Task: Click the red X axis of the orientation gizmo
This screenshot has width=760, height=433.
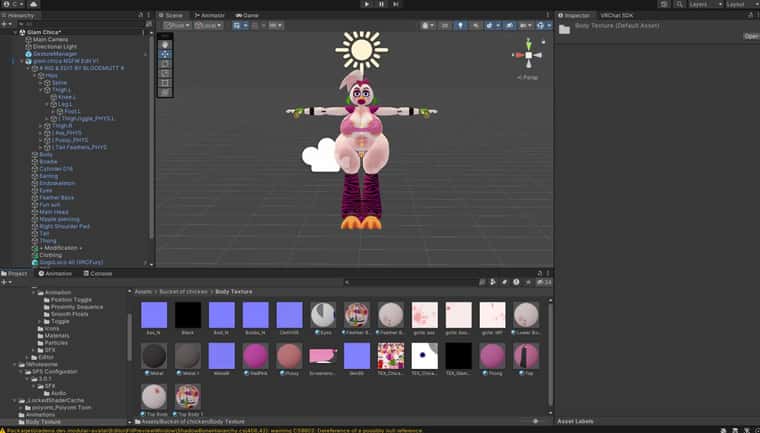Action: tap(519, 55)
